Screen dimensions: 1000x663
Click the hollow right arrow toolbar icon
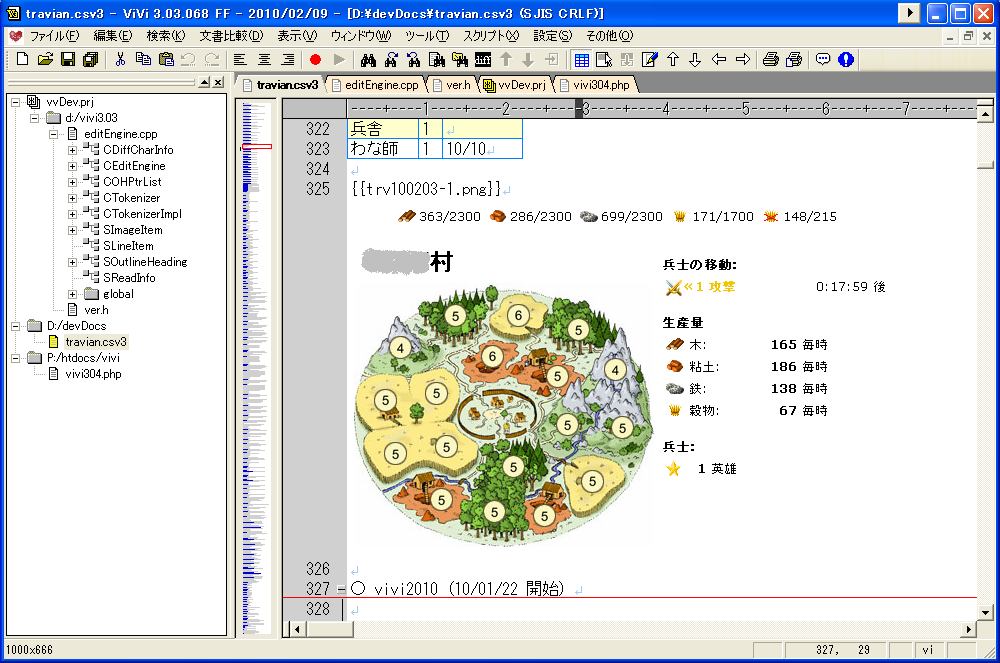click(742, 59)
